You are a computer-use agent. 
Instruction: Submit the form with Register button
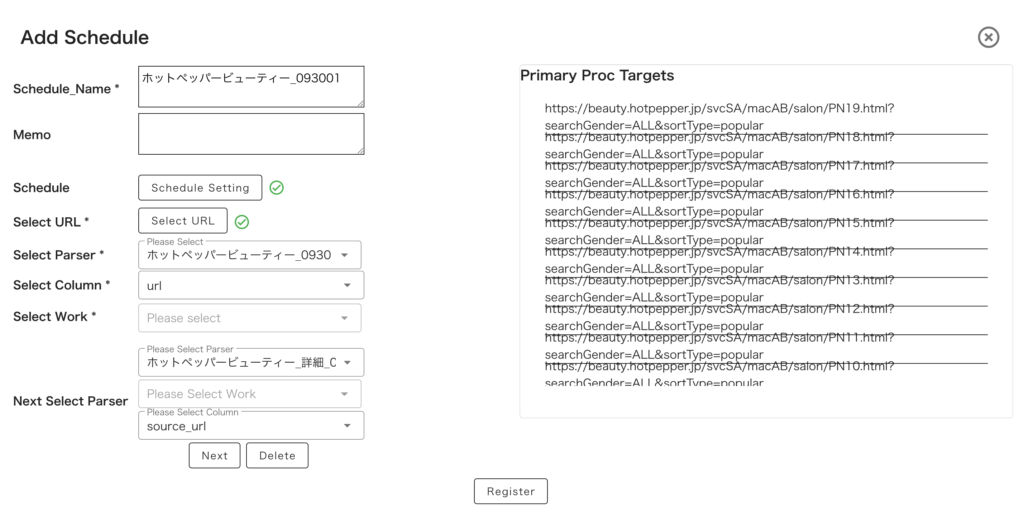click(510, 491)
